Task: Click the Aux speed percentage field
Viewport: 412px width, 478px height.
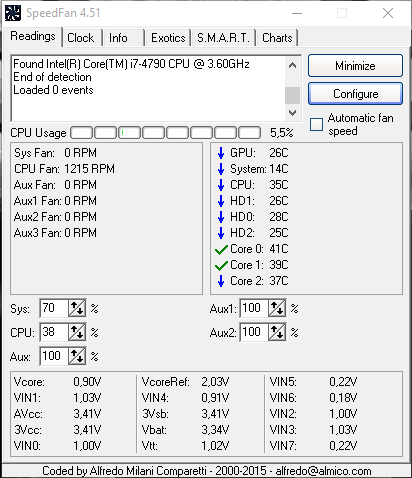Action: pyautogui.click(x=54, y=356)
